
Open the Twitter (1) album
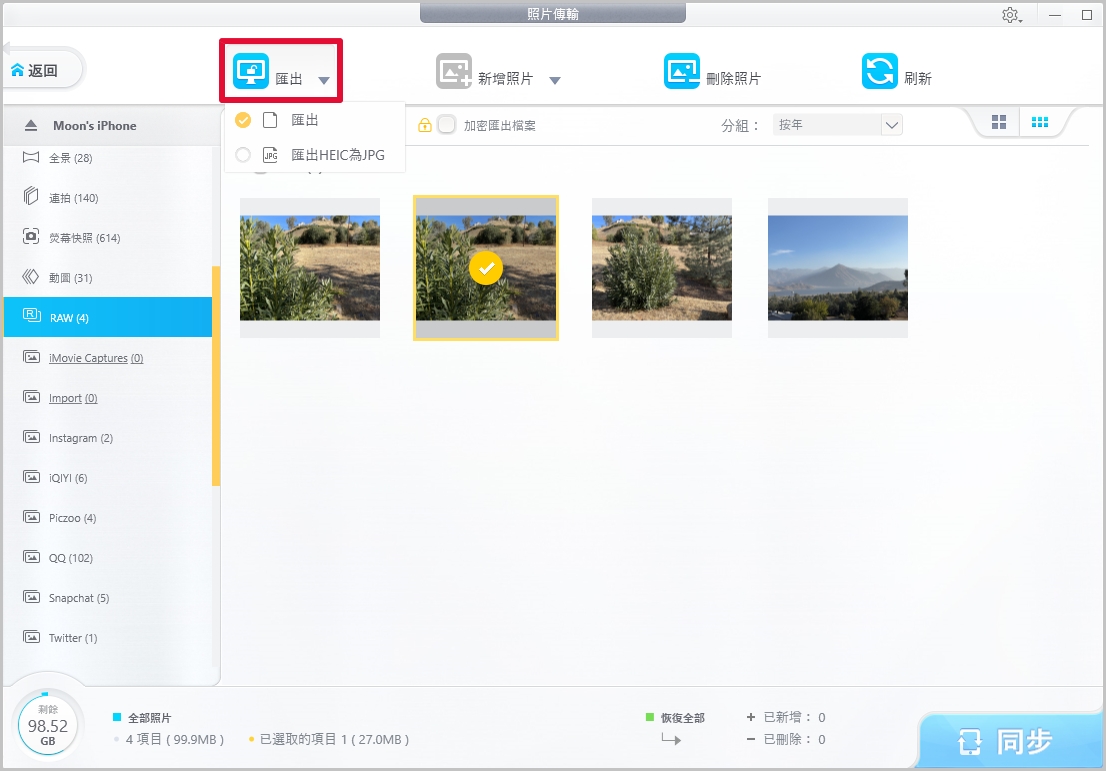point(108,638)
